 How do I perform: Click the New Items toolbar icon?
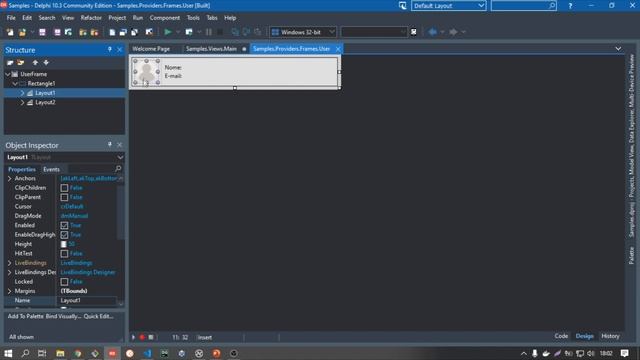point(10,32)
